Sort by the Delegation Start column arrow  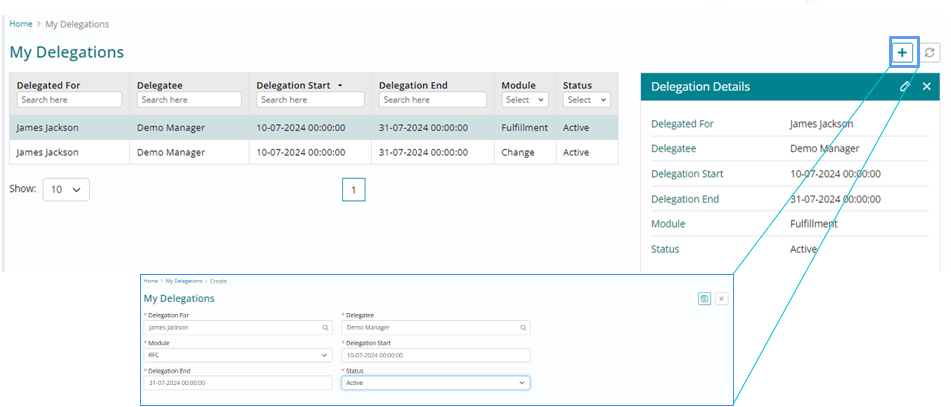pyautogui.click(x=340, y=86)
